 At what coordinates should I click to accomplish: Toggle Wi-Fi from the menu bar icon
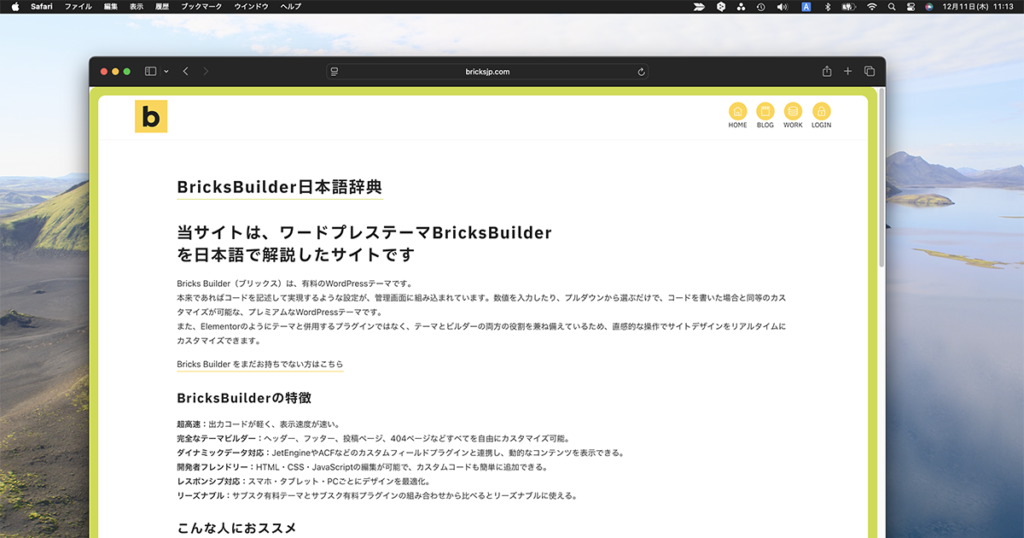tap(872, 6)
